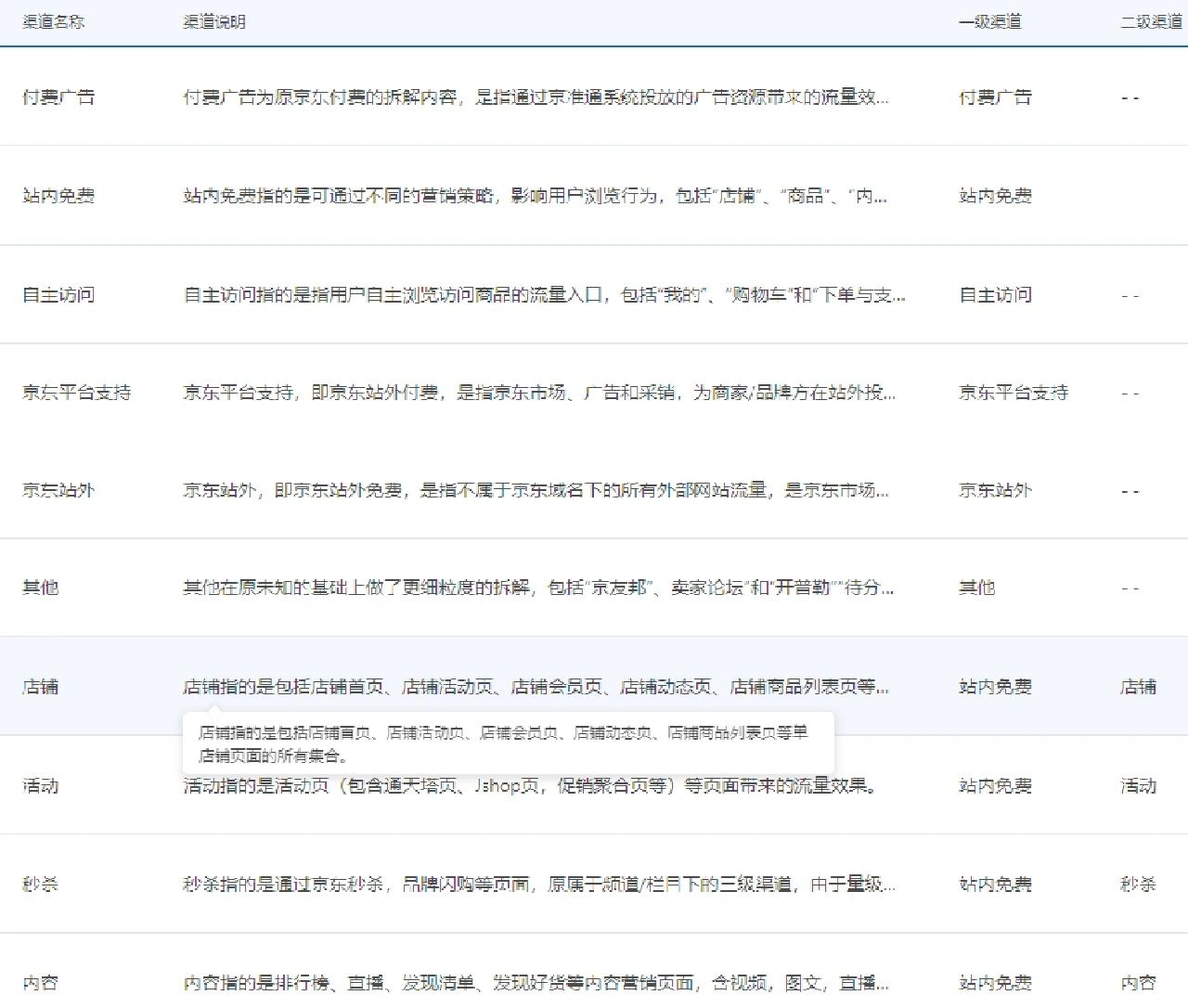The width and height of the screenshot is (1188, 1008).
Task: Click description starting 站内免费指的是可通过
Action: point(535,196)
